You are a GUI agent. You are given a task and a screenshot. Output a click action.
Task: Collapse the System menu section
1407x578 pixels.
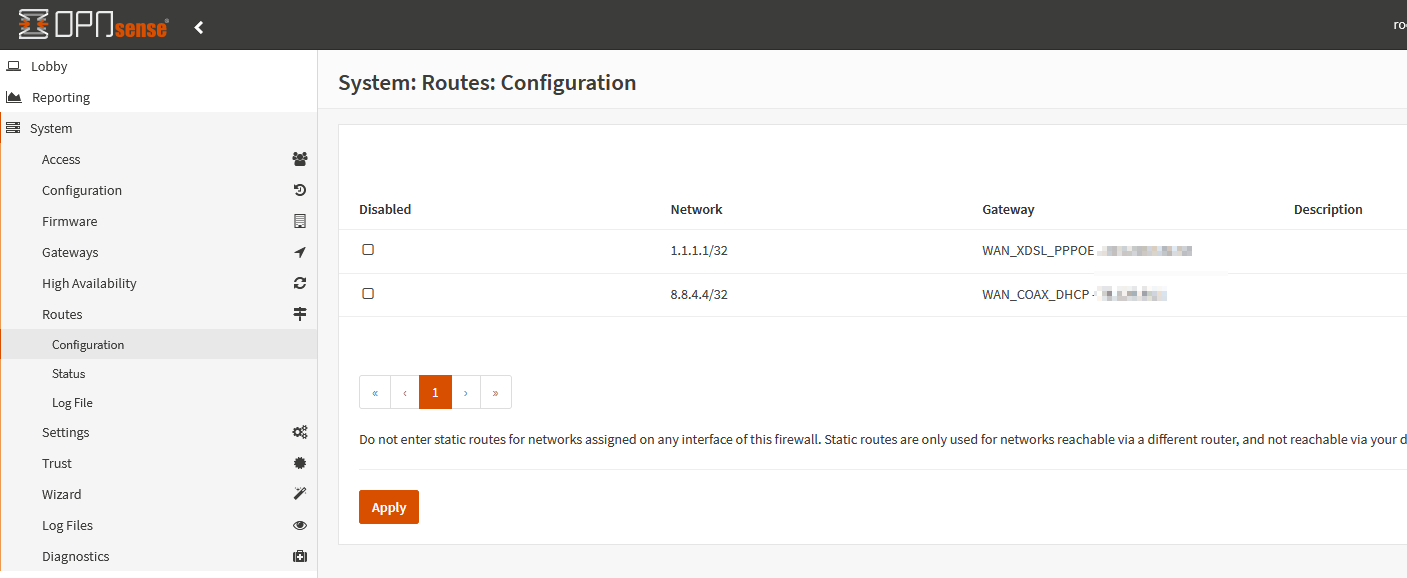pos(51,128)
